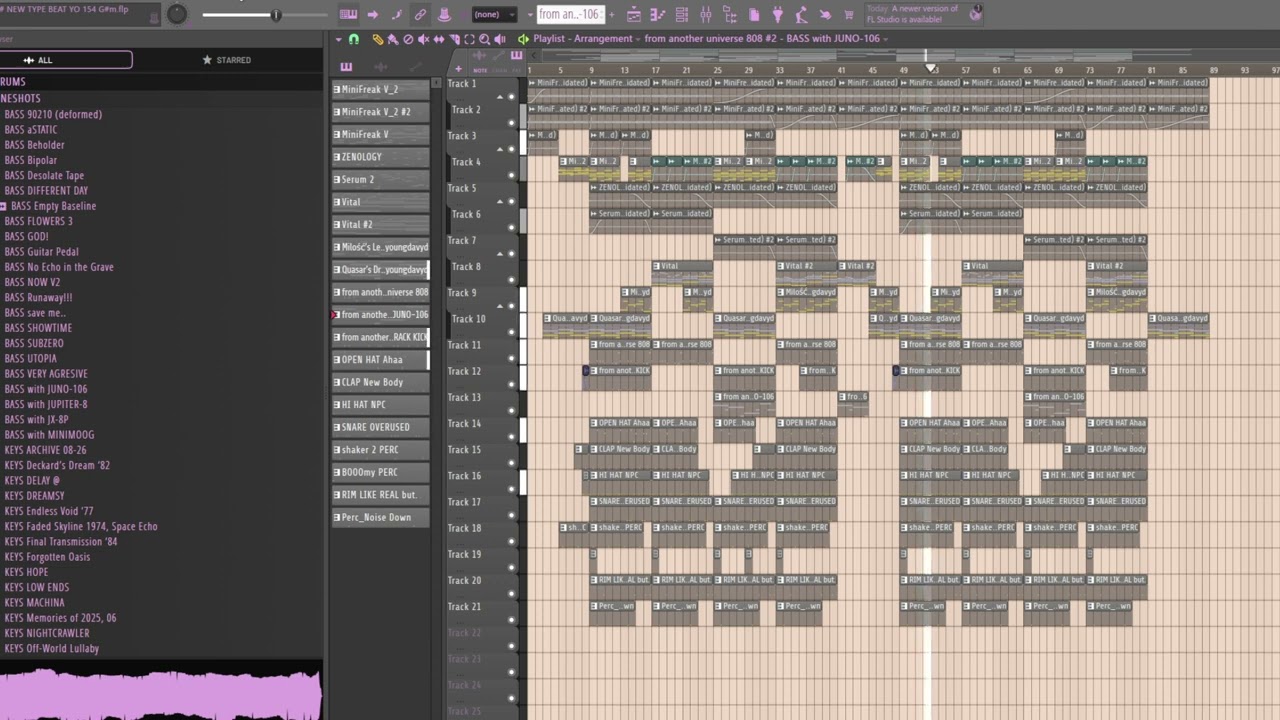Open the (none) dropdown in top toolbar
Image resolution: width=1280 pixels, height=720 pixels.
(x=494, y=14)
